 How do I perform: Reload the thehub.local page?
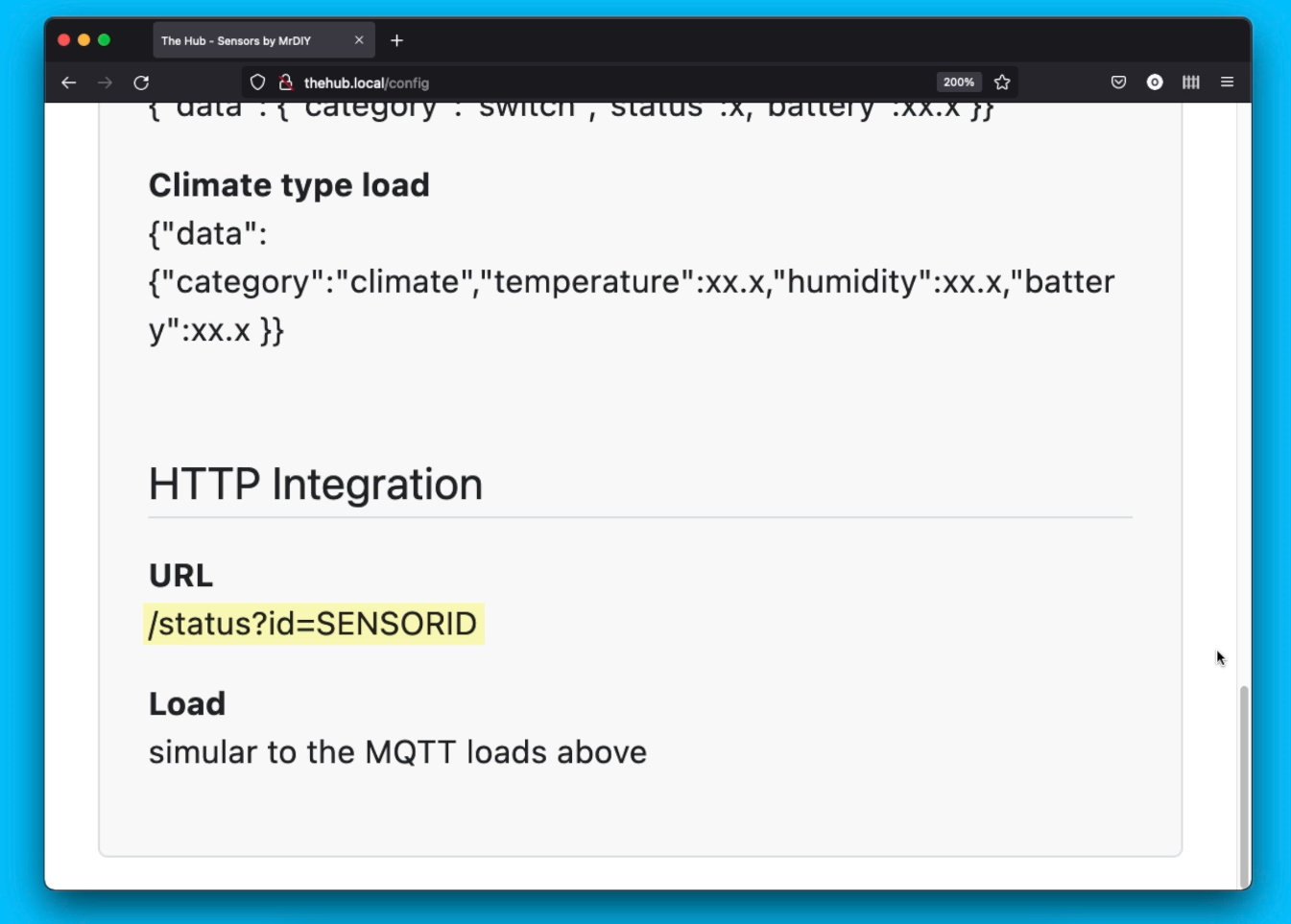point(140,83)
